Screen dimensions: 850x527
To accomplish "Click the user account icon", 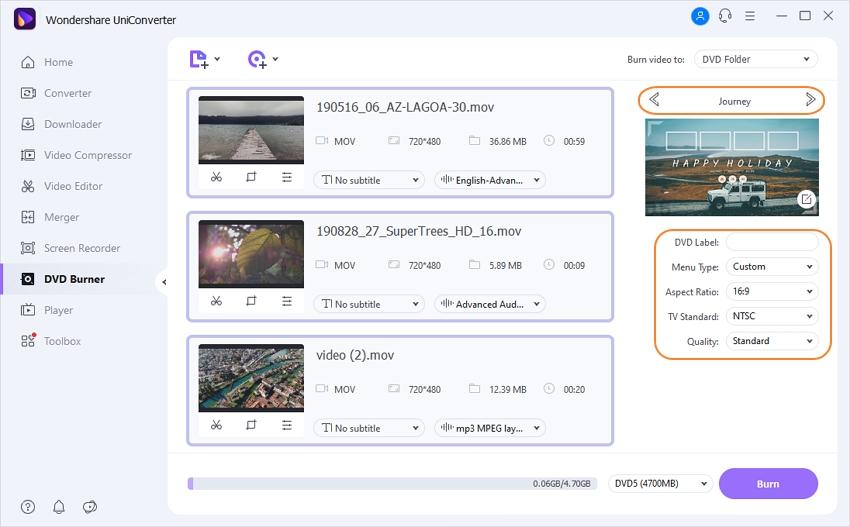I will click(x=700, y=16).
